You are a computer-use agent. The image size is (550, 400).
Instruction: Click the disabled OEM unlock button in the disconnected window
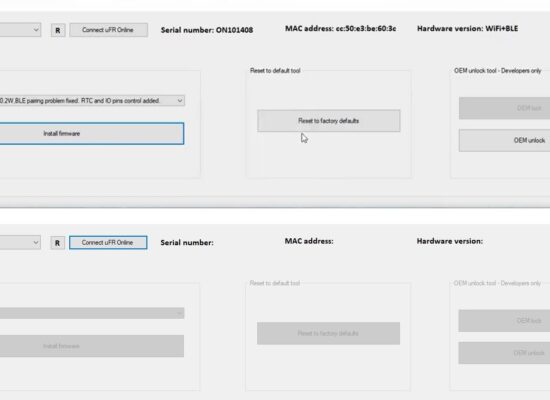tap(504, 353)
